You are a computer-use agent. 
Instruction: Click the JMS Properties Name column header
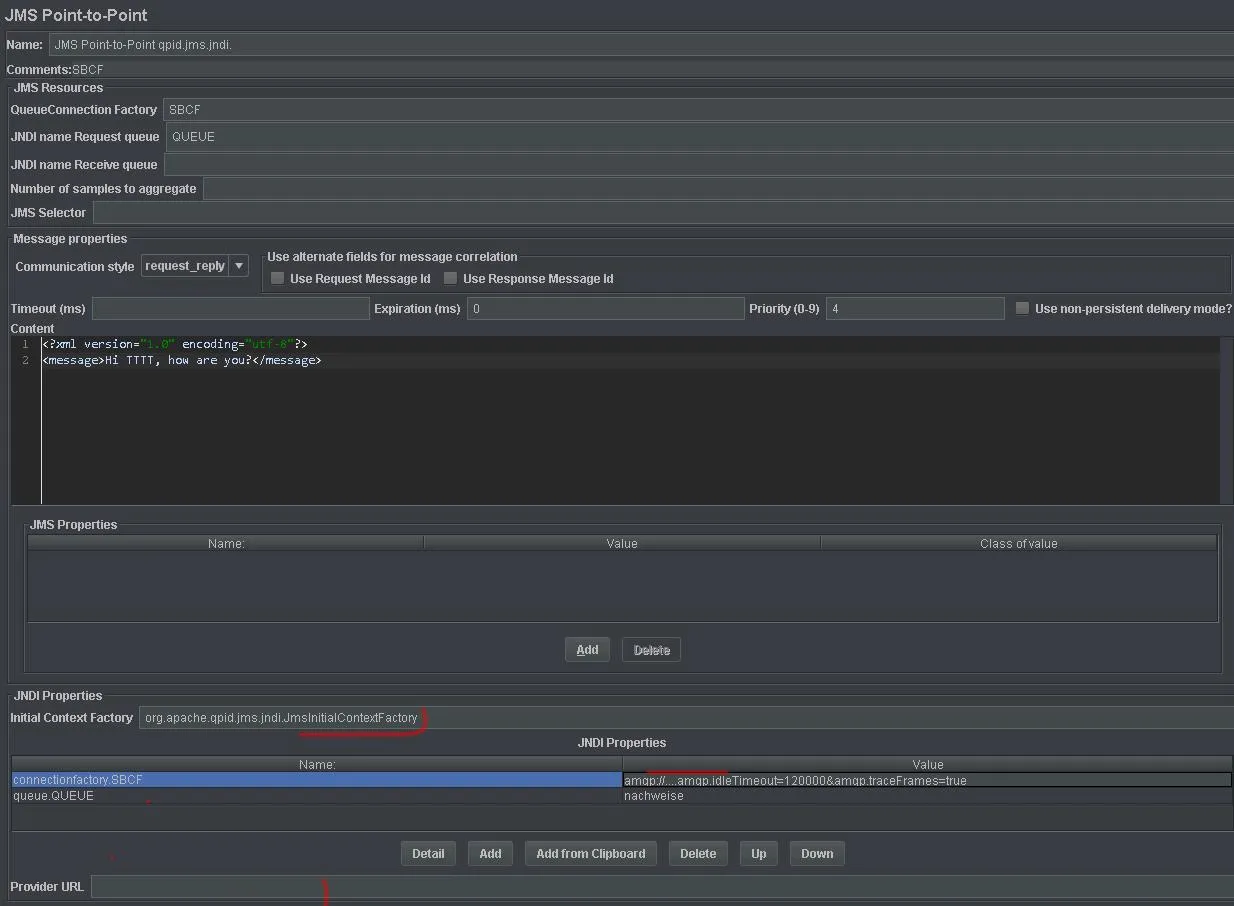click(226, 544)
